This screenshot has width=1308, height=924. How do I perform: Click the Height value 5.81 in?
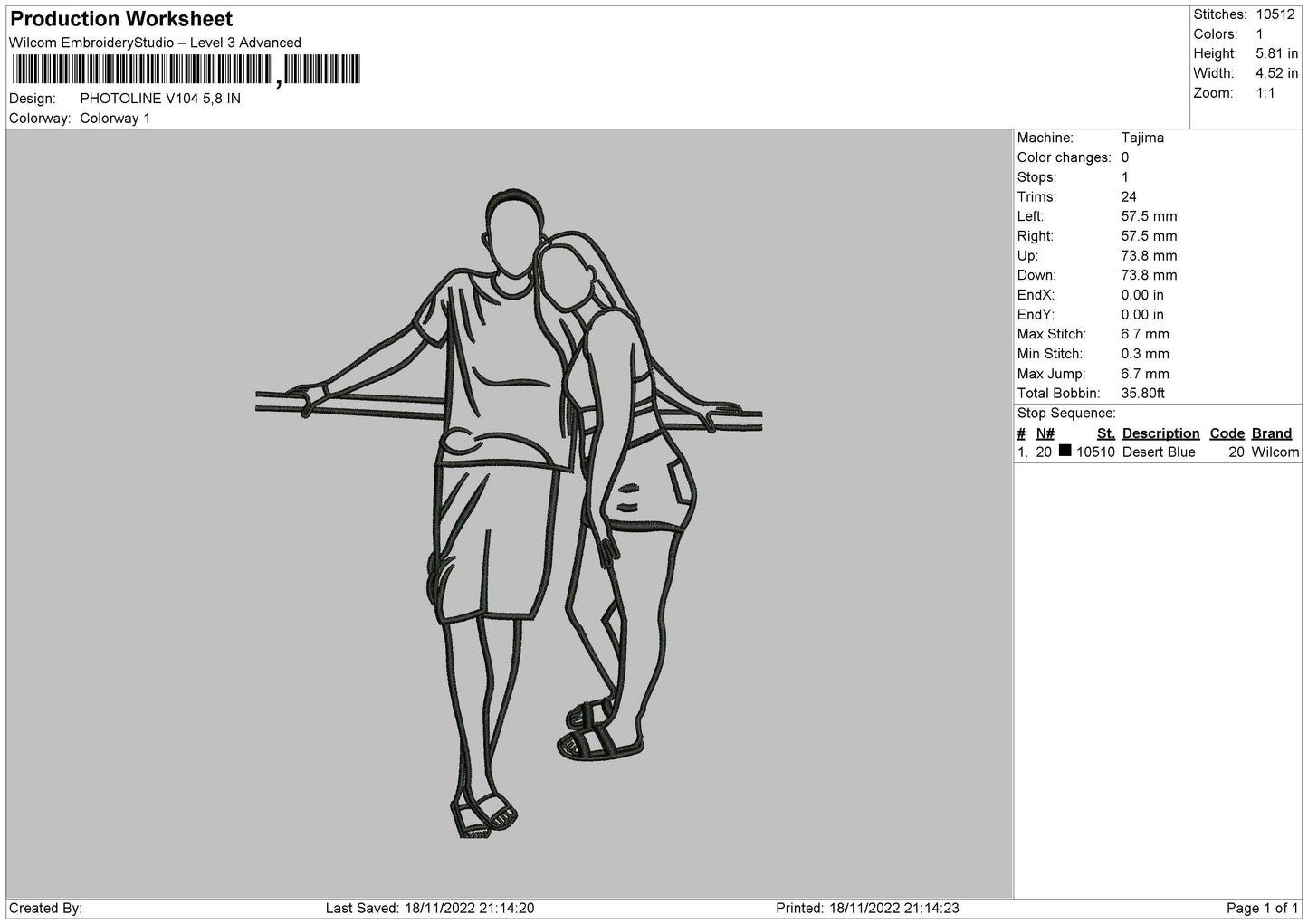pyautogui.click(x=1276, y=54)
